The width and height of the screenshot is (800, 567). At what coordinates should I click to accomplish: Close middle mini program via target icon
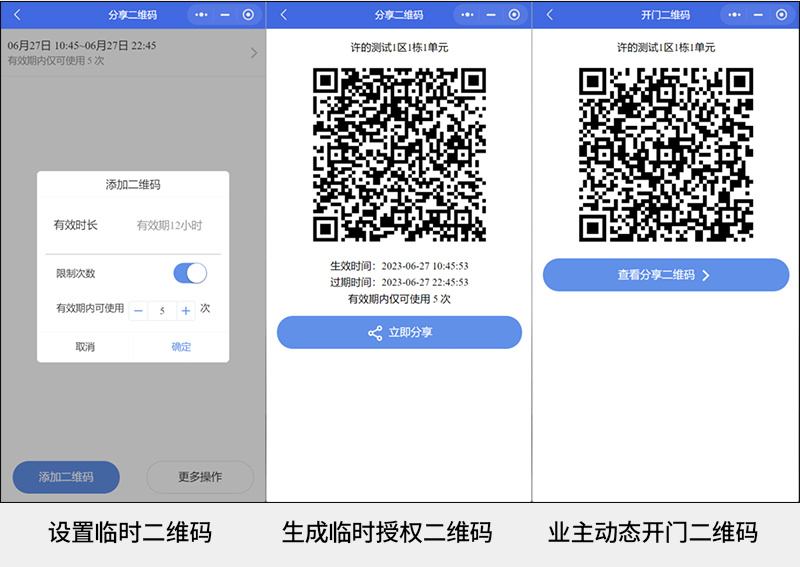click(514, 15)
